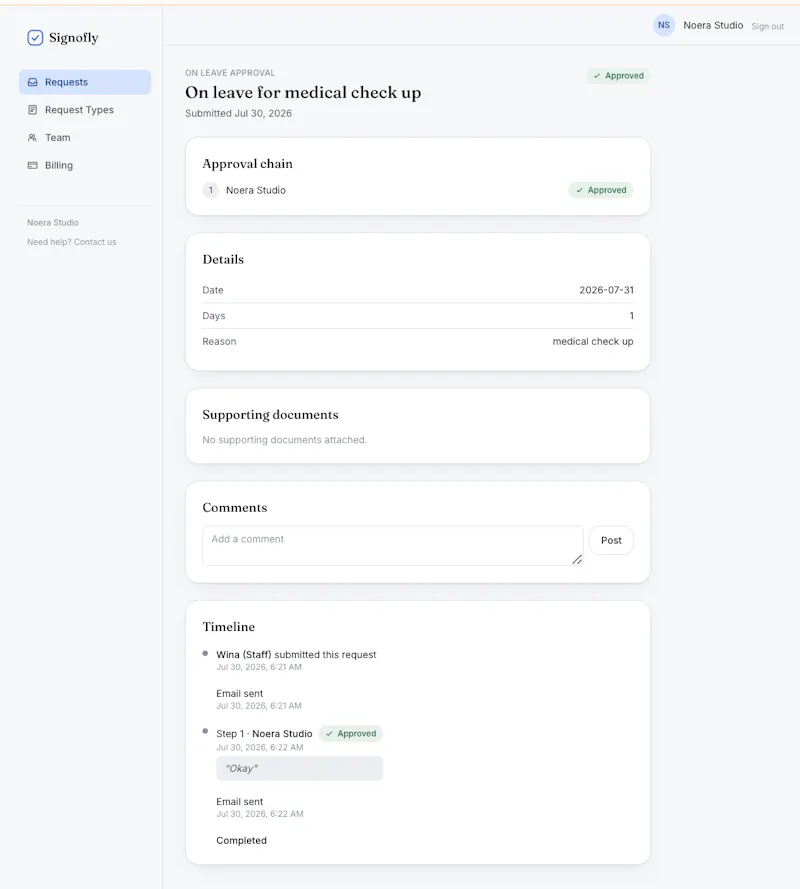This screenshot has width=800, height=889.
Task: Click the Requests inbox icon in sidebar
Action: (x=33, y=82)
